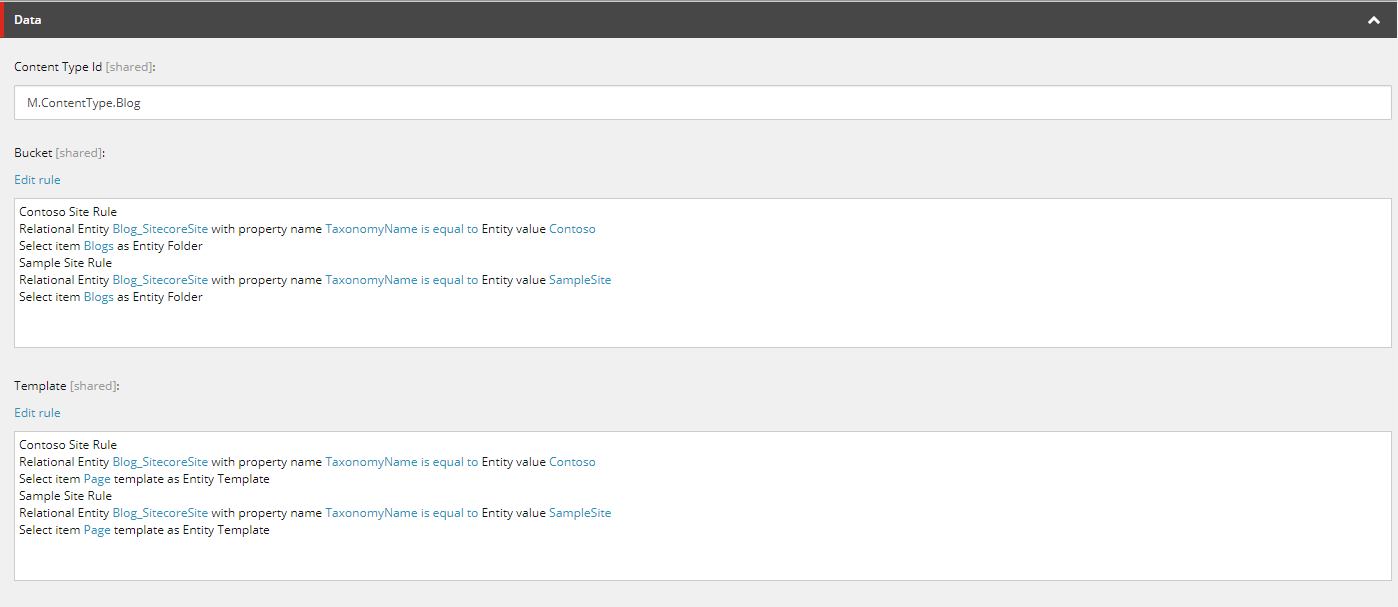The image size is (1398, 607).
Task: Open Edit rule for the Bucket field
Action: click(37, 180)
